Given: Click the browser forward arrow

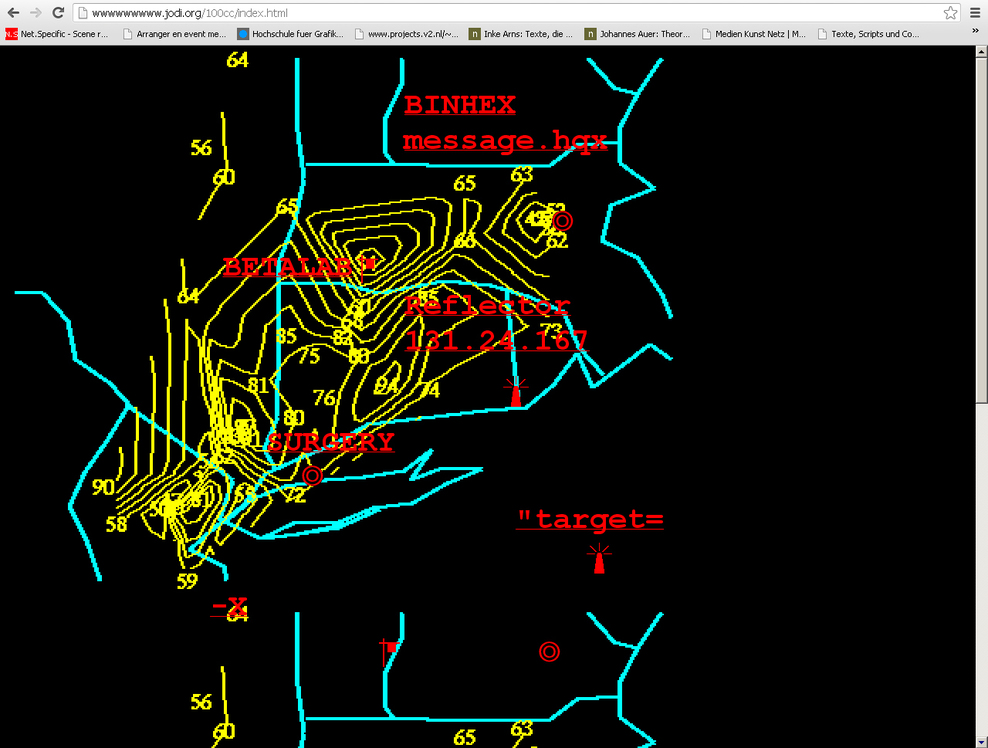Looking at the screenshot, I should tap(35, 13).
